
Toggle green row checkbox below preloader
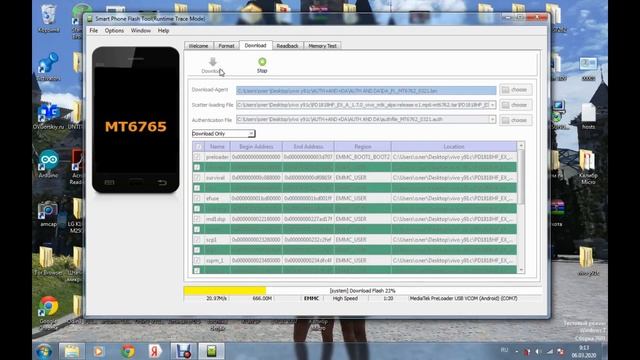[x=197, y=167]
